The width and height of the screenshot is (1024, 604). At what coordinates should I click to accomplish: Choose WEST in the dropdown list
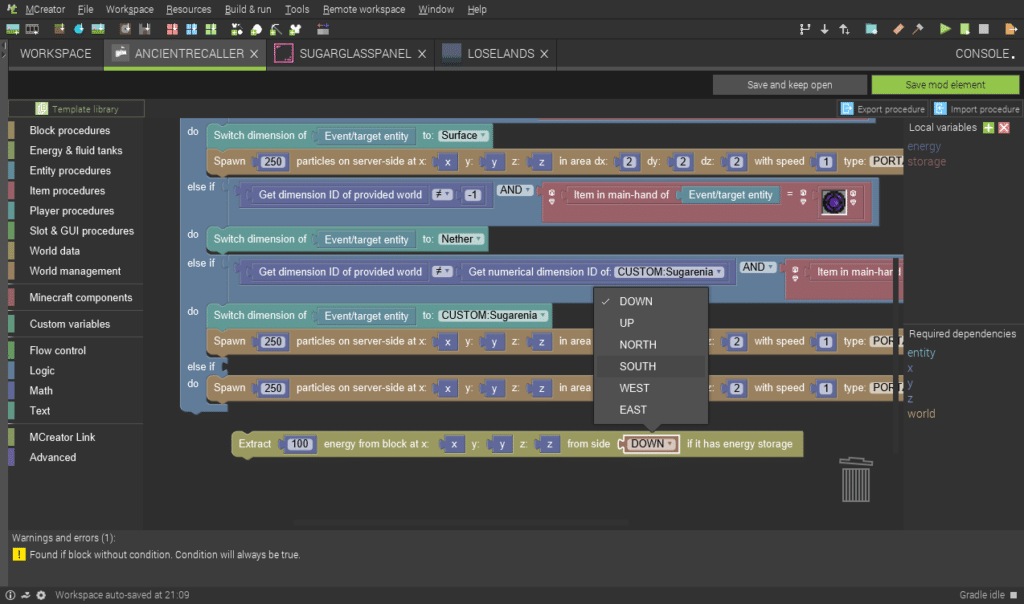click(x=650, y=388)
